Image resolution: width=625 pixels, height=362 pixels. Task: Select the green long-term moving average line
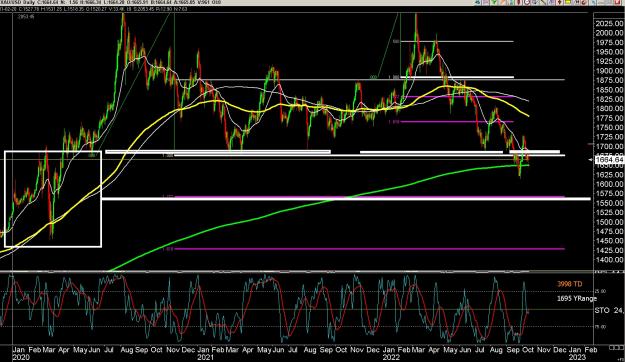(319, 202)
